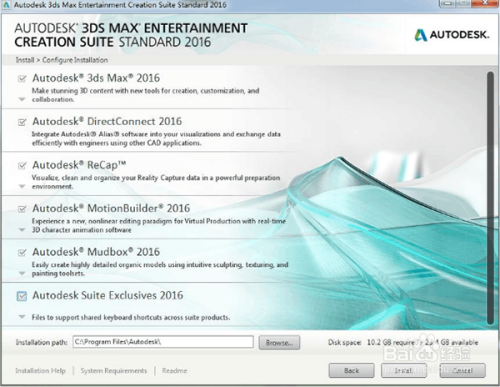Expand the Mudbox 2016 options arrow
This screenshot has width=500, height=387.
[x=22, y=273]
